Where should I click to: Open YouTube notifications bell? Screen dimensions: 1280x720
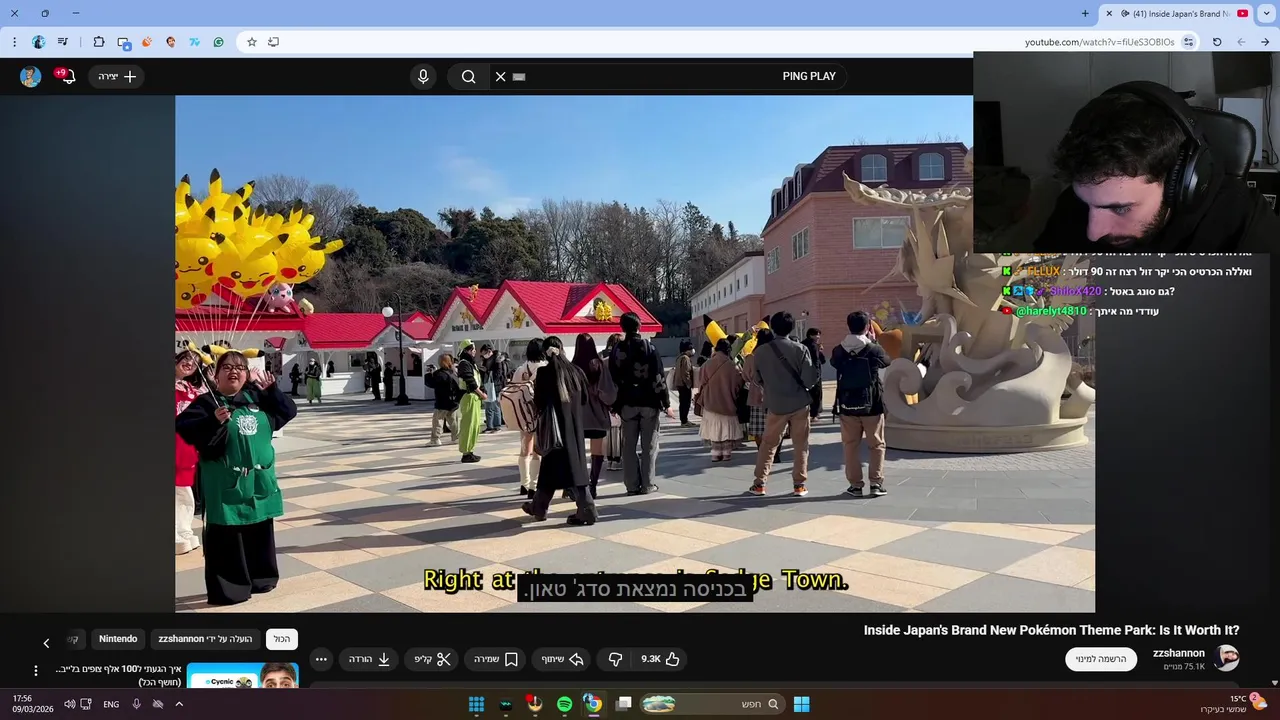tap(67, 77)
